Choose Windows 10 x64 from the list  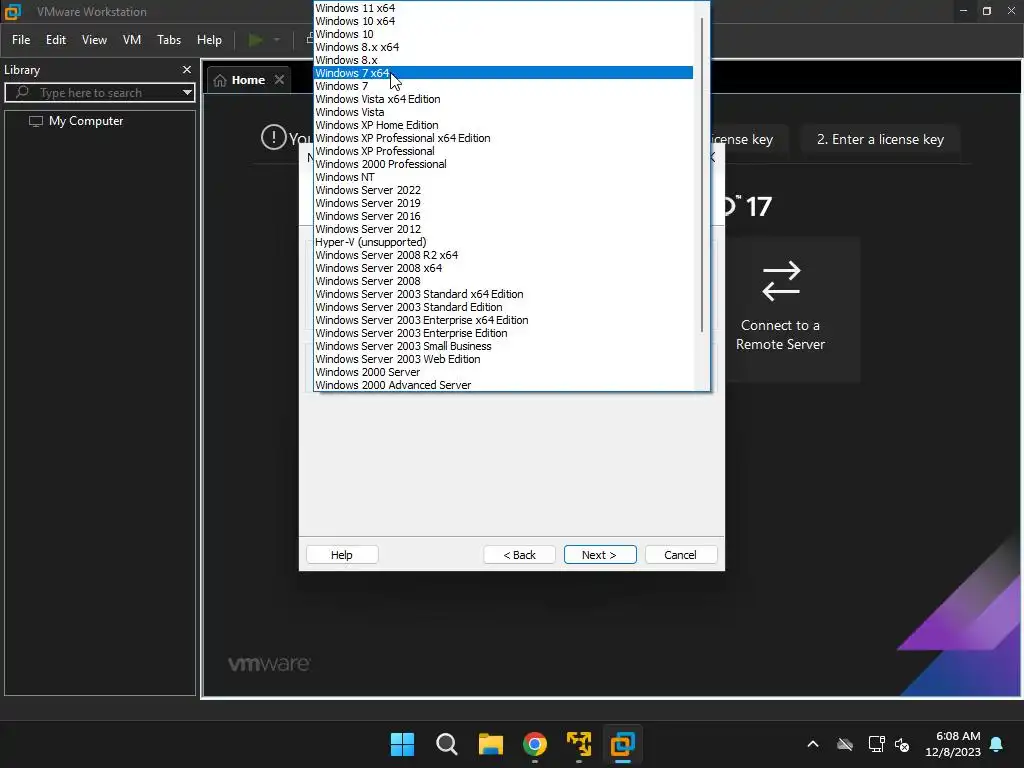[503, 21]
